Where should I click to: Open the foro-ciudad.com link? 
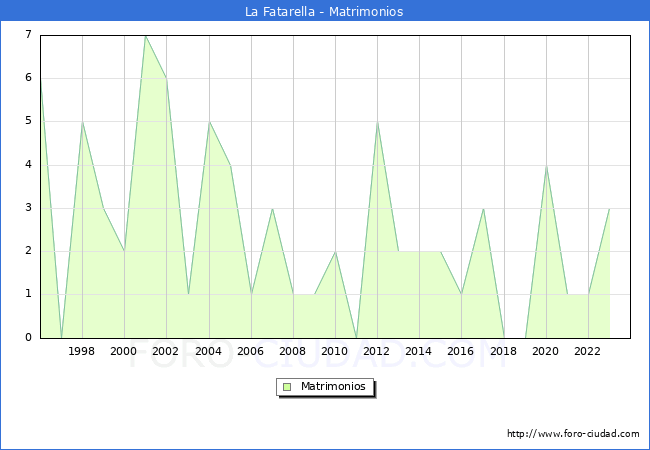point(573,434)
